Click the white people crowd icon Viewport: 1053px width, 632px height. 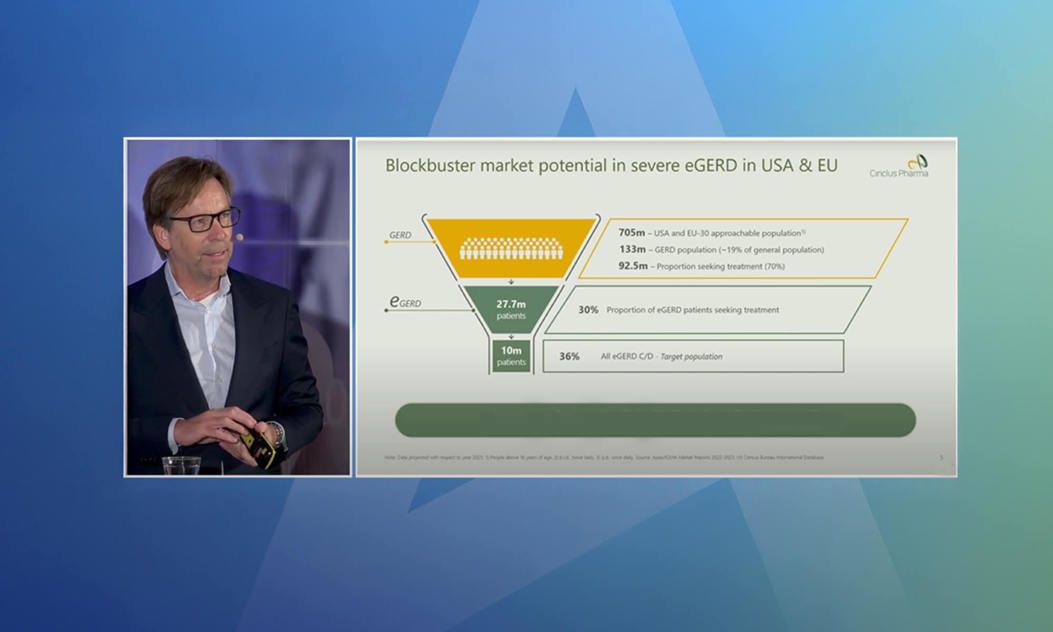coord(511,248)
